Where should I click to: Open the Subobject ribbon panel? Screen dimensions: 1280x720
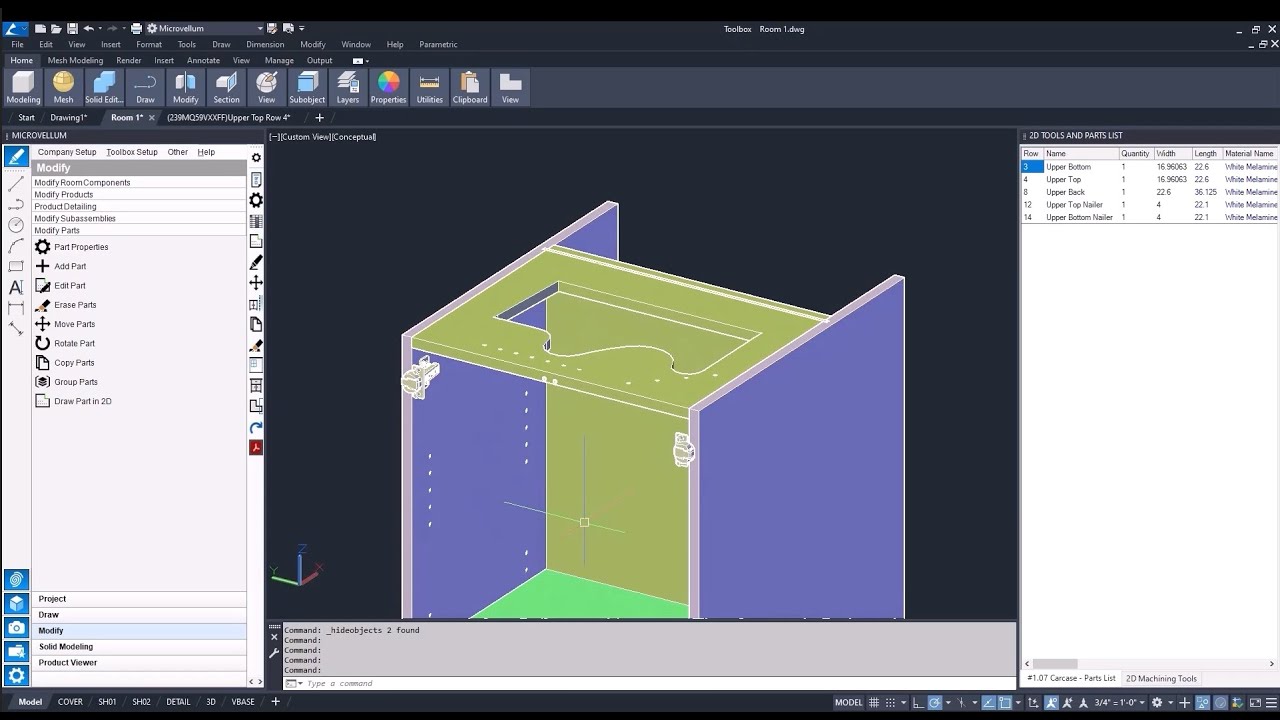point(307,87)
